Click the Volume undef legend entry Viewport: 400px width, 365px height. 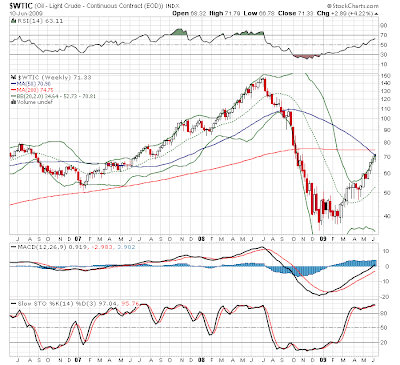[32, 102]
